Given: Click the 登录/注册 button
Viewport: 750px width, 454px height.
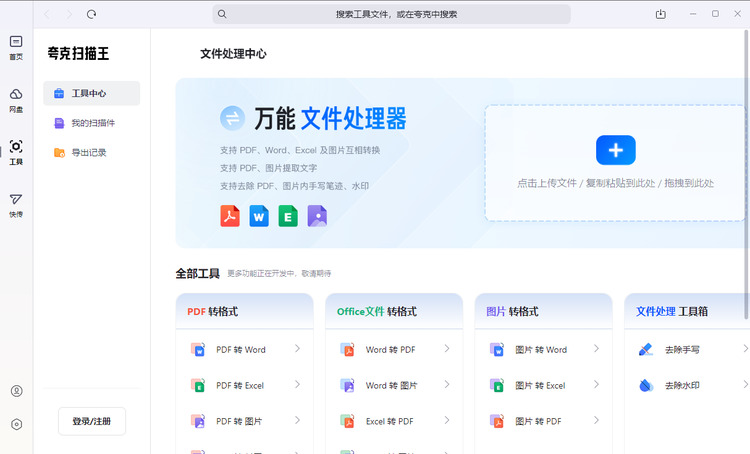Looking at the screenshot, I should 92,421.
